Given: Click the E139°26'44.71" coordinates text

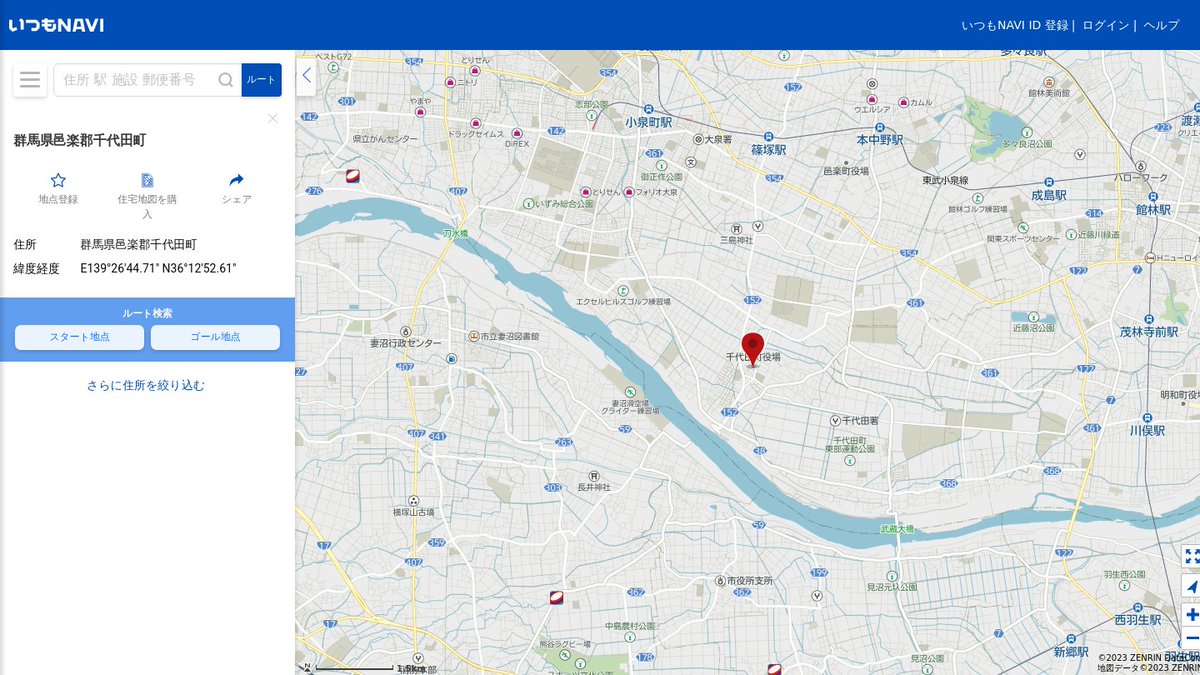Looking at the screenshot, I should (120, 268).
